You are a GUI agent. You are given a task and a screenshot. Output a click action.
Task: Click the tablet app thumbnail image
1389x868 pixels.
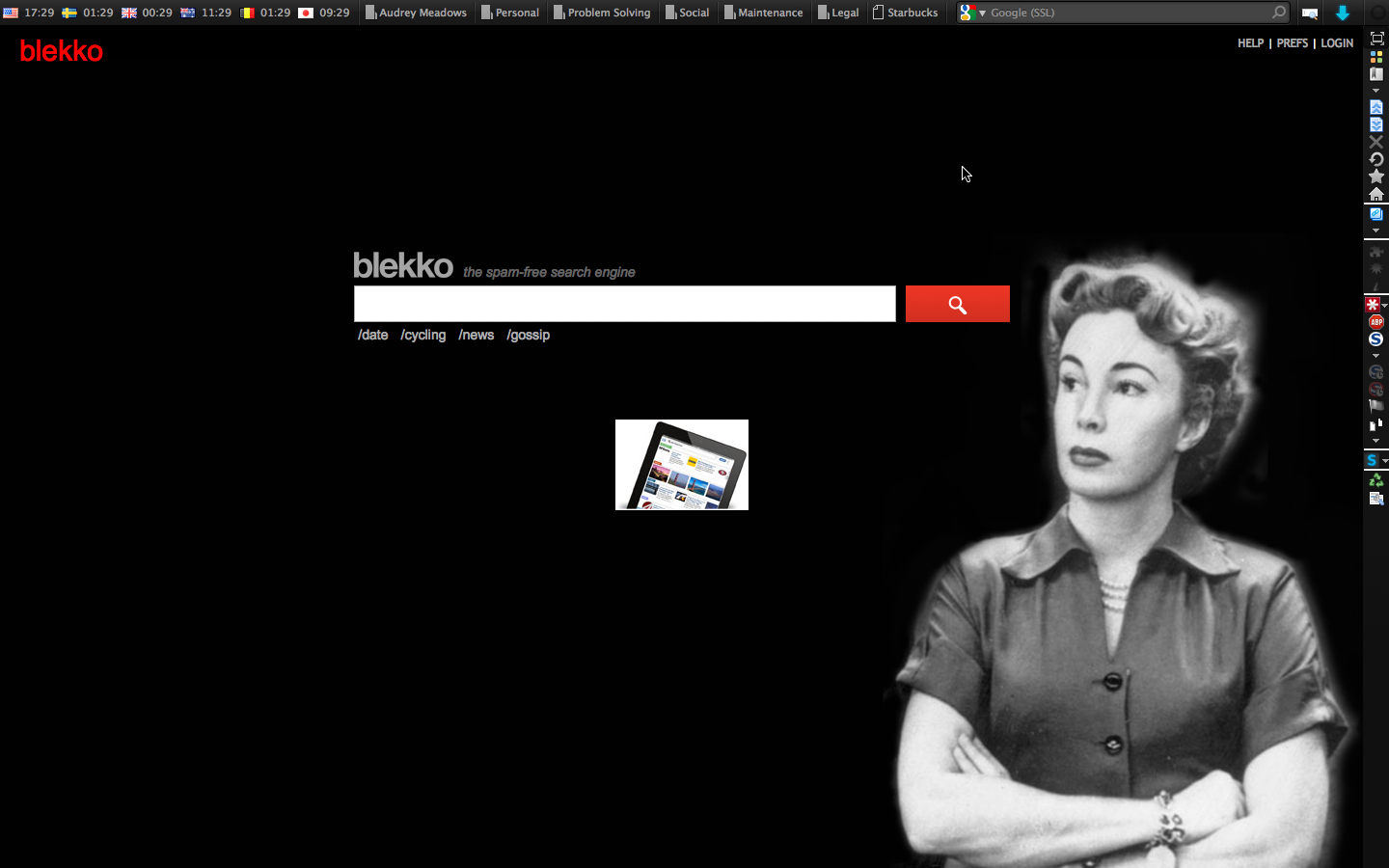tap(682, 465)
